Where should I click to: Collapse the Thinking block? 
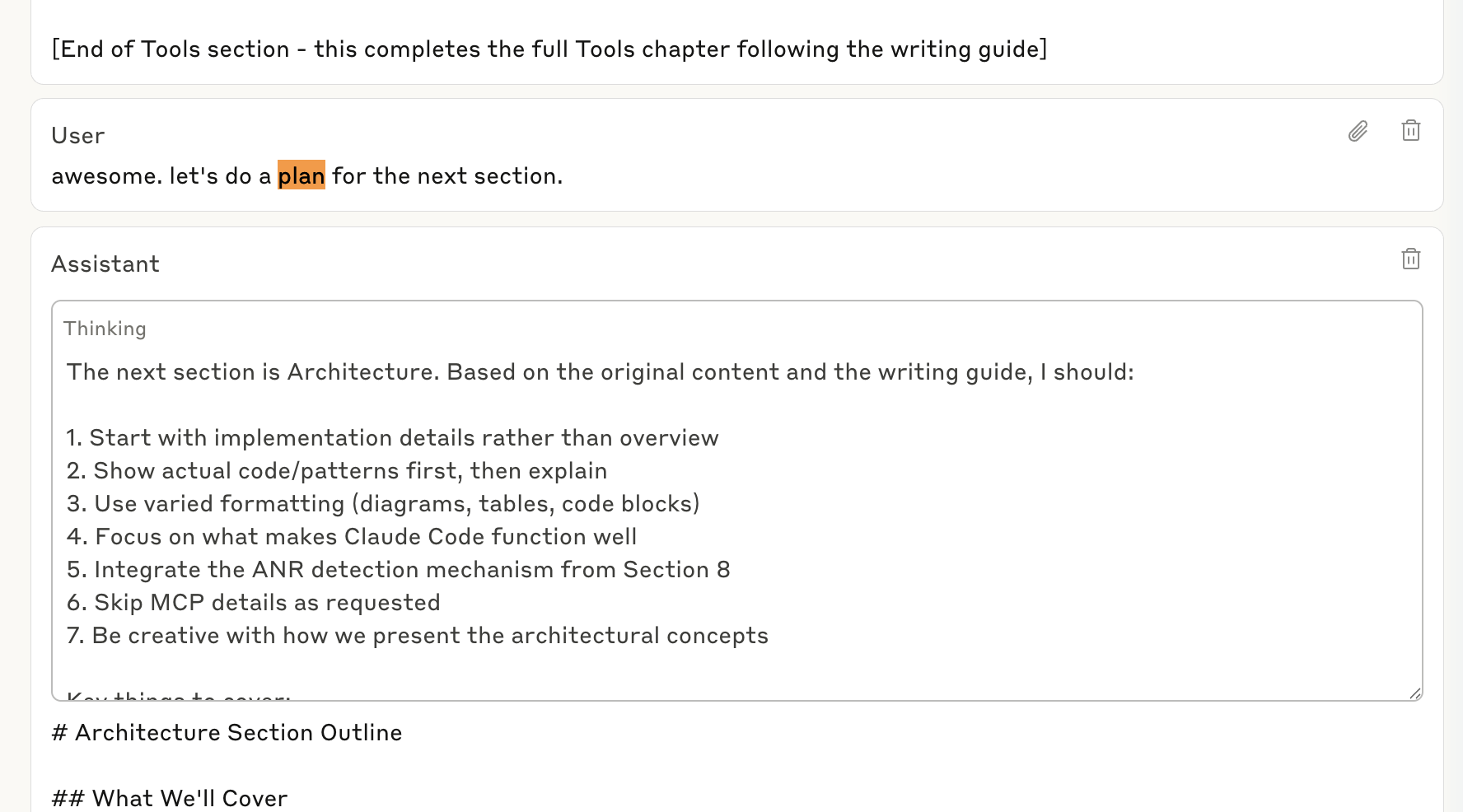click(x=105, y=328)
